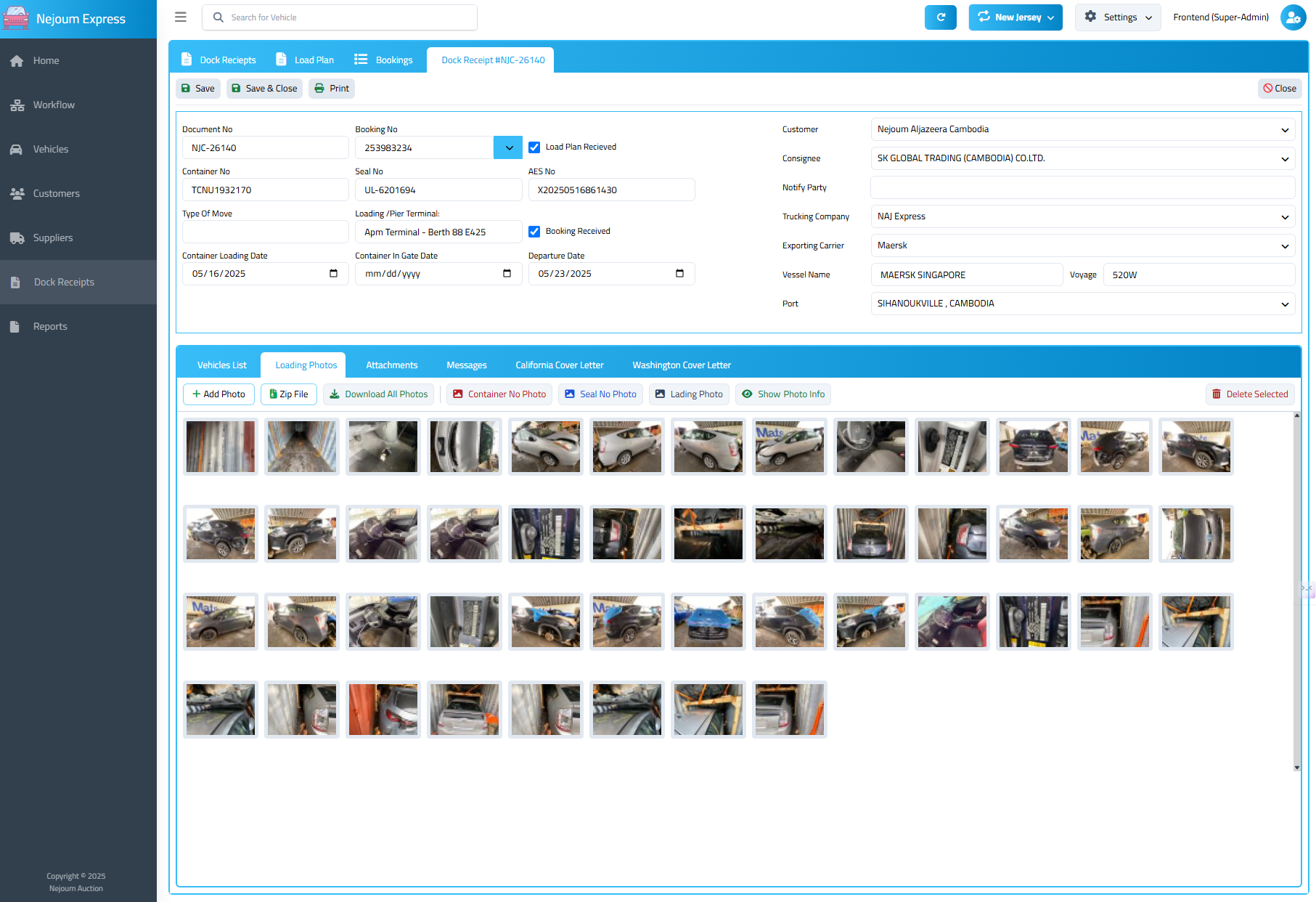Open the Exporting Carrier dropdown
The image size is (1316, 902).
point(1082,245)
